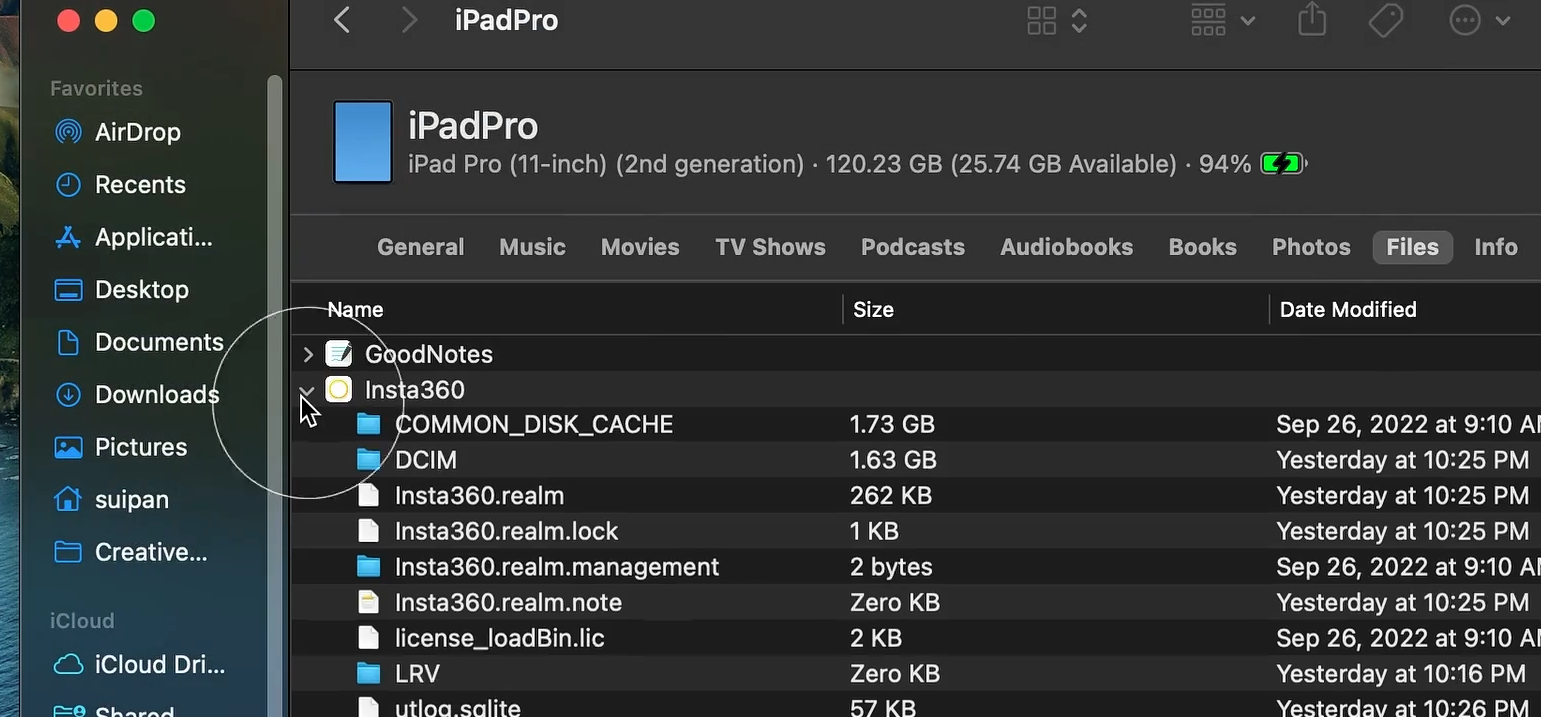Image resolution: width=1541 pixels, height=717 pixels.
Task: Select the Insta360.realm.lock file name
Action: click(506, 531)
